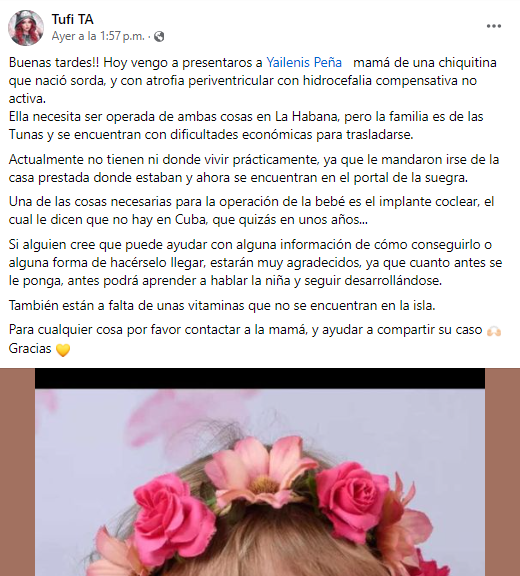Open the post timestamp 'Ayer a la 1:57 p.m.'
The width and height of the screenshot is (520, 576).
pos(98,36)
